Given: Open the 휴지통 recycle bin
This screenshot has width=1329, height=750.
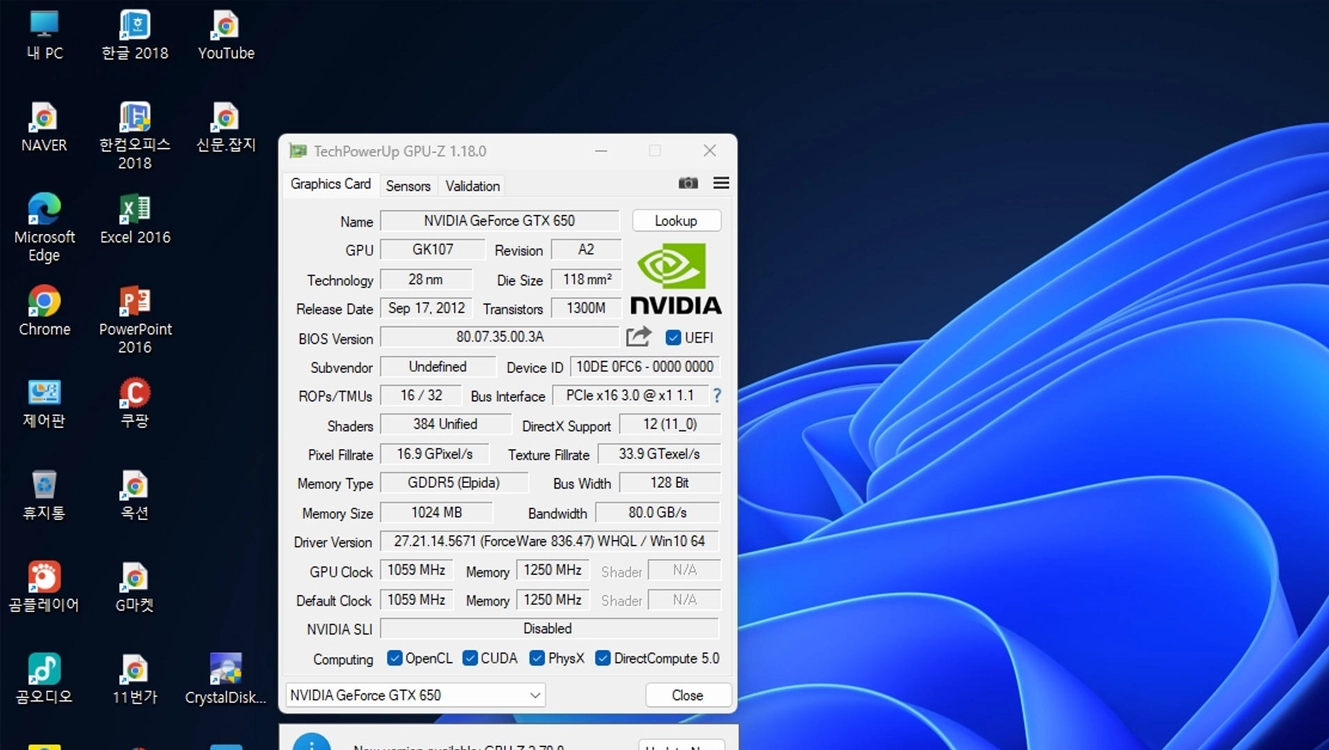Looking at the screenshot, I should 44,495.
